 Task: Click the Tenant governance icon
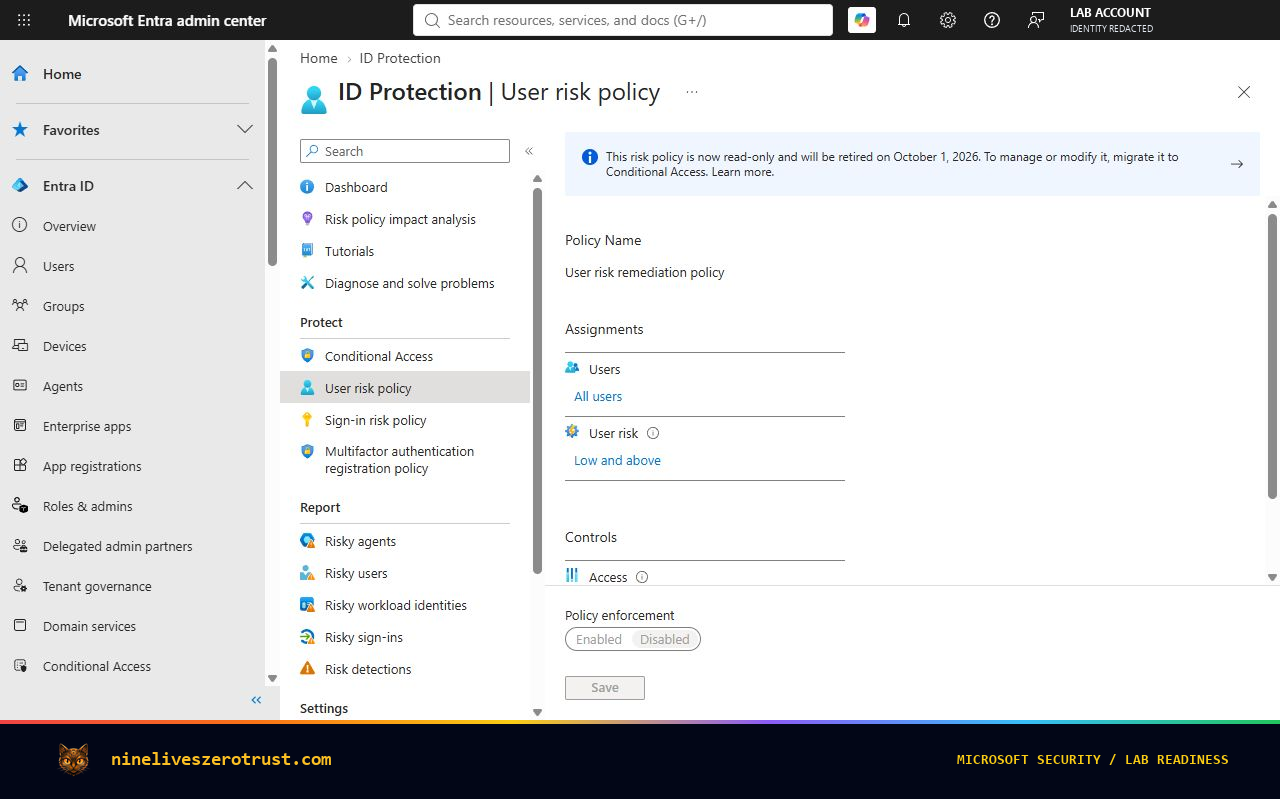20,586
